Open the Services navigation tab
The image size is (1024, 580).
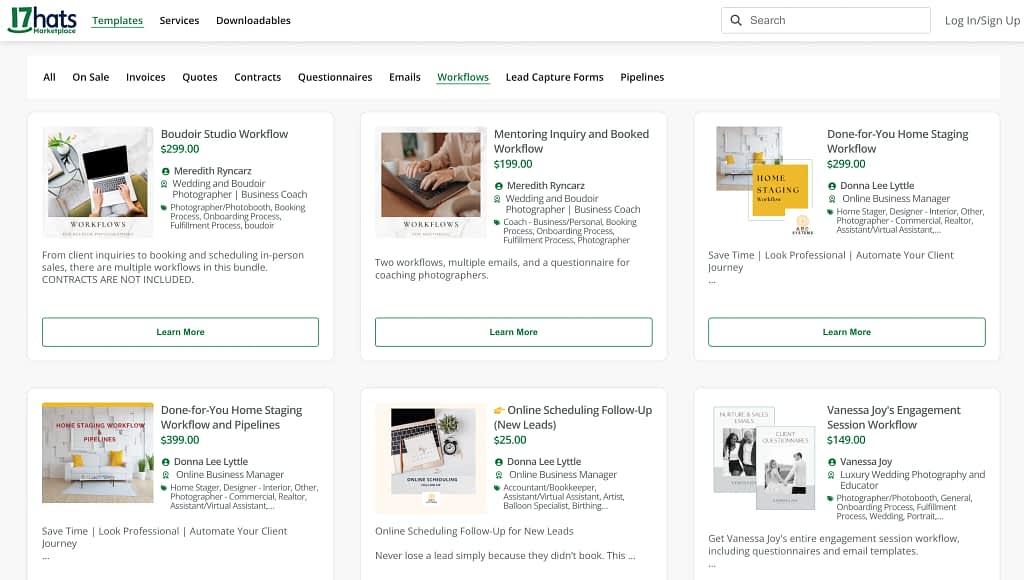[179, 20]
